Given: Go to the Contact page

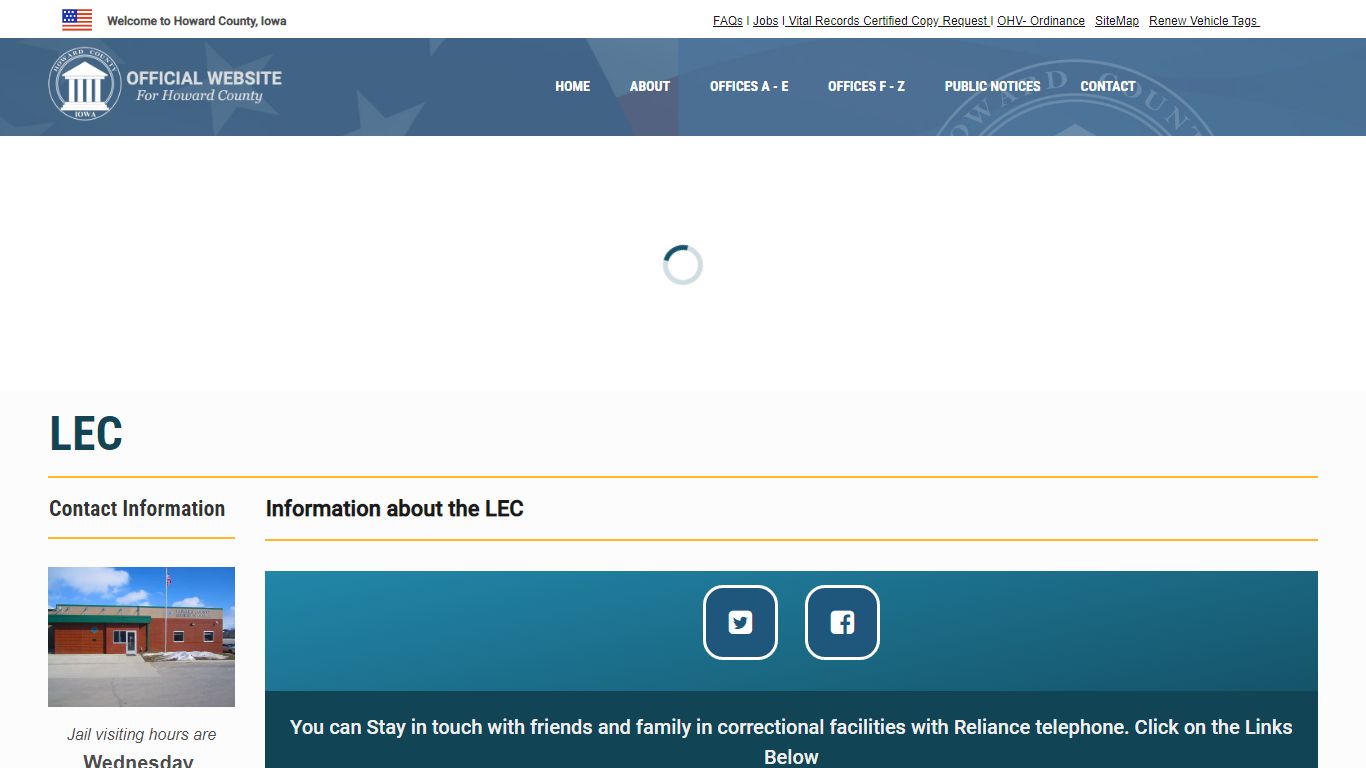Looking at the screenshot, I should pos(1107,87).
